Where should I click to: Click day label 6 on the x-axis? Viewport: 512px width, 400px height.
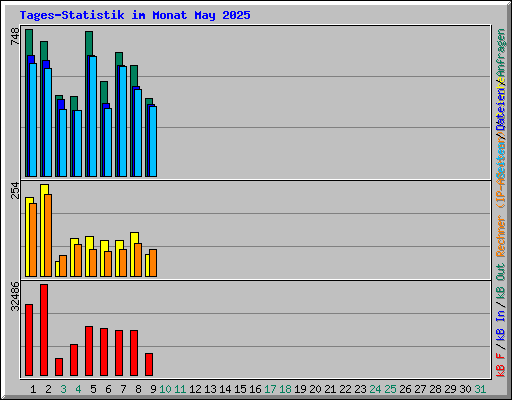pos(108,389)
